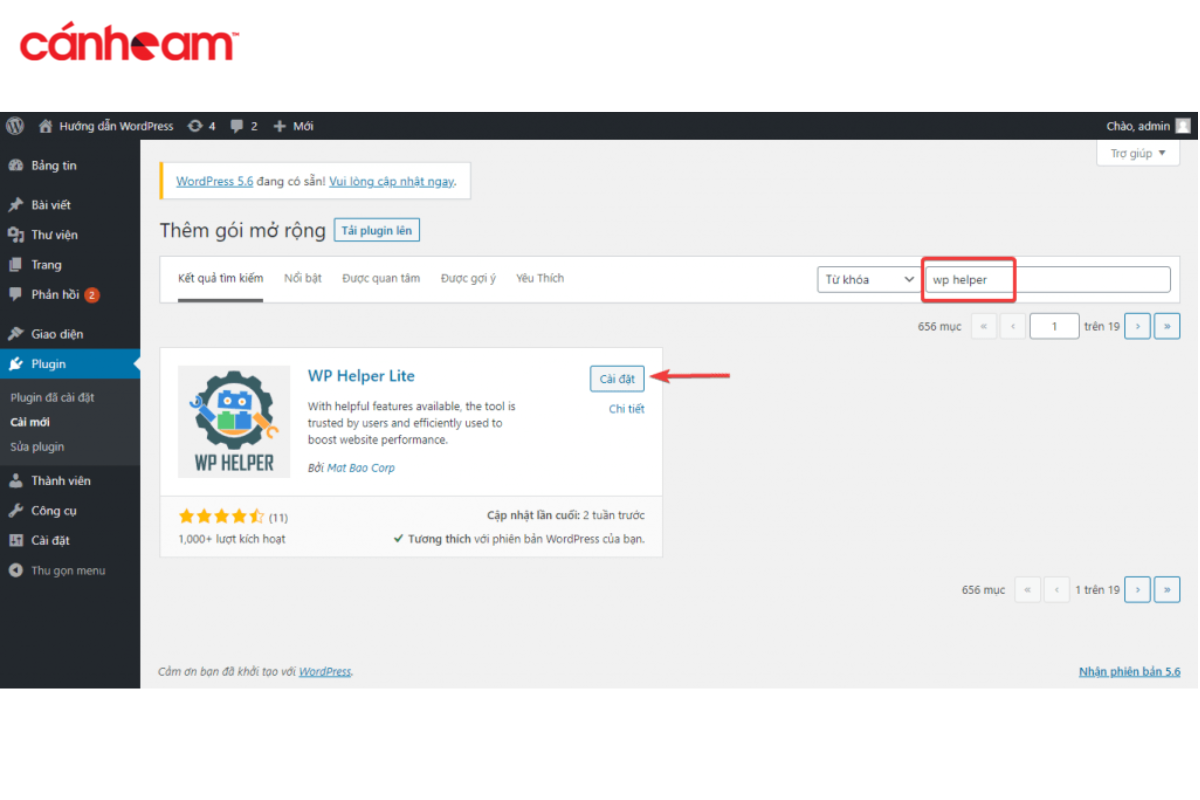The height and width of the screenshot is (800, 1200).
Task: Go to last page in top pagination
Action: tap(1167, 326)
